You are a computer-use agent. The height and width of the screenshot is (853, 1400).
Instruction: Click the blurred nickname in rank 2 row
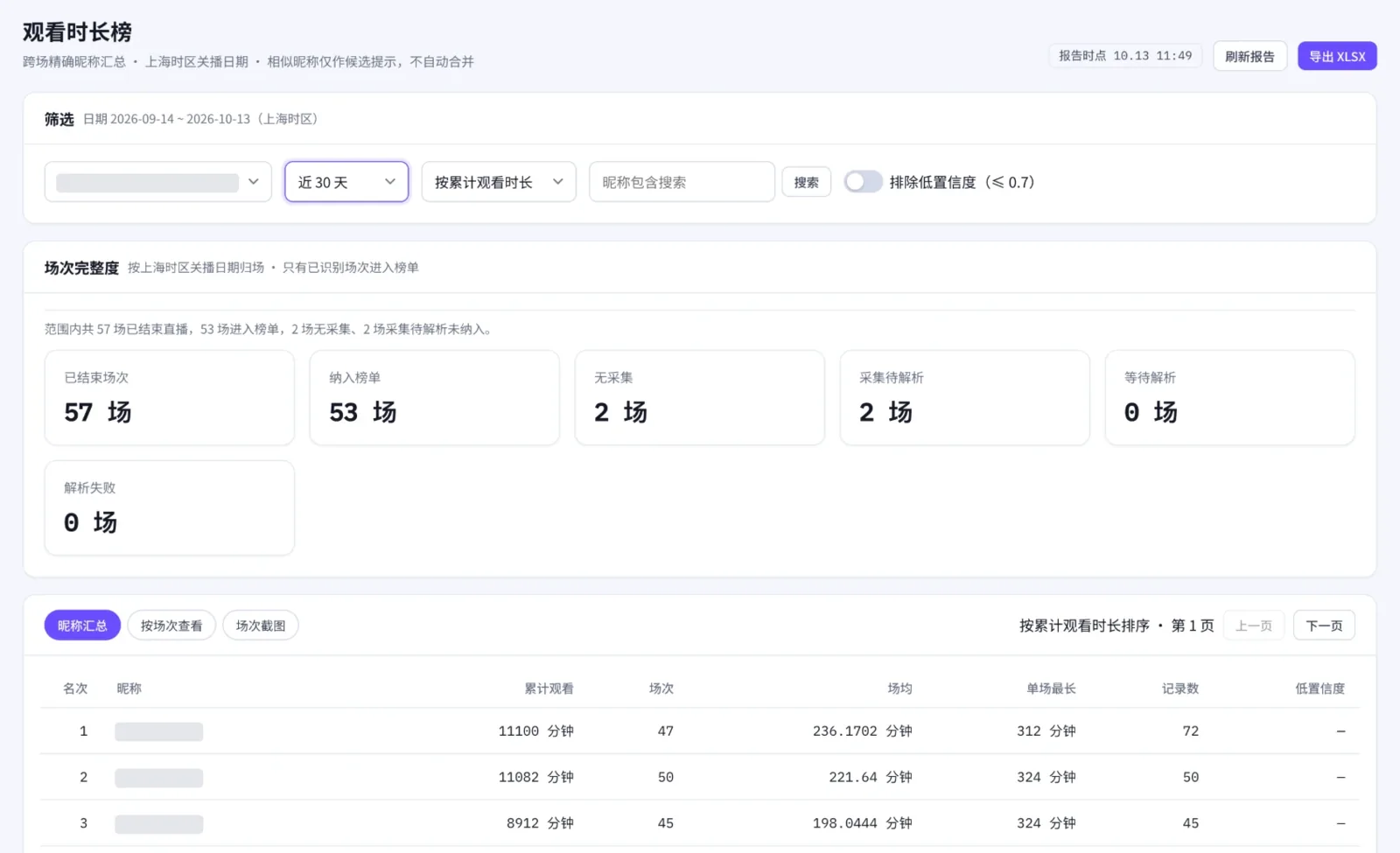[158, 778]
